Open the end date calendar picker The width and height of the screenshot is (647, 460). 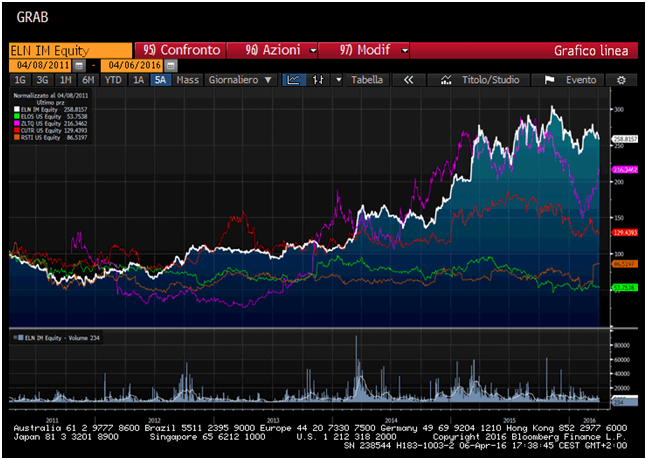[172, 66]
